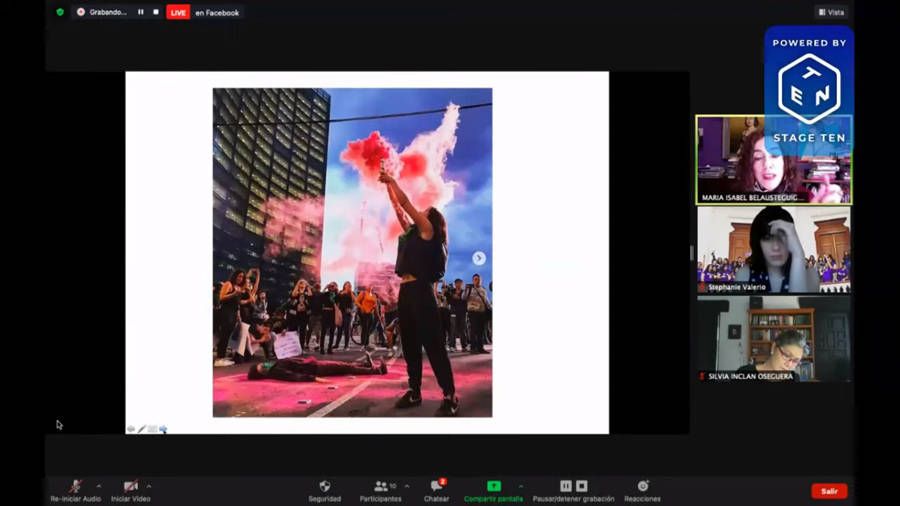Expand audio options arrow beside microphone
This screenshot has width=900, height=506.
(98, 486)
